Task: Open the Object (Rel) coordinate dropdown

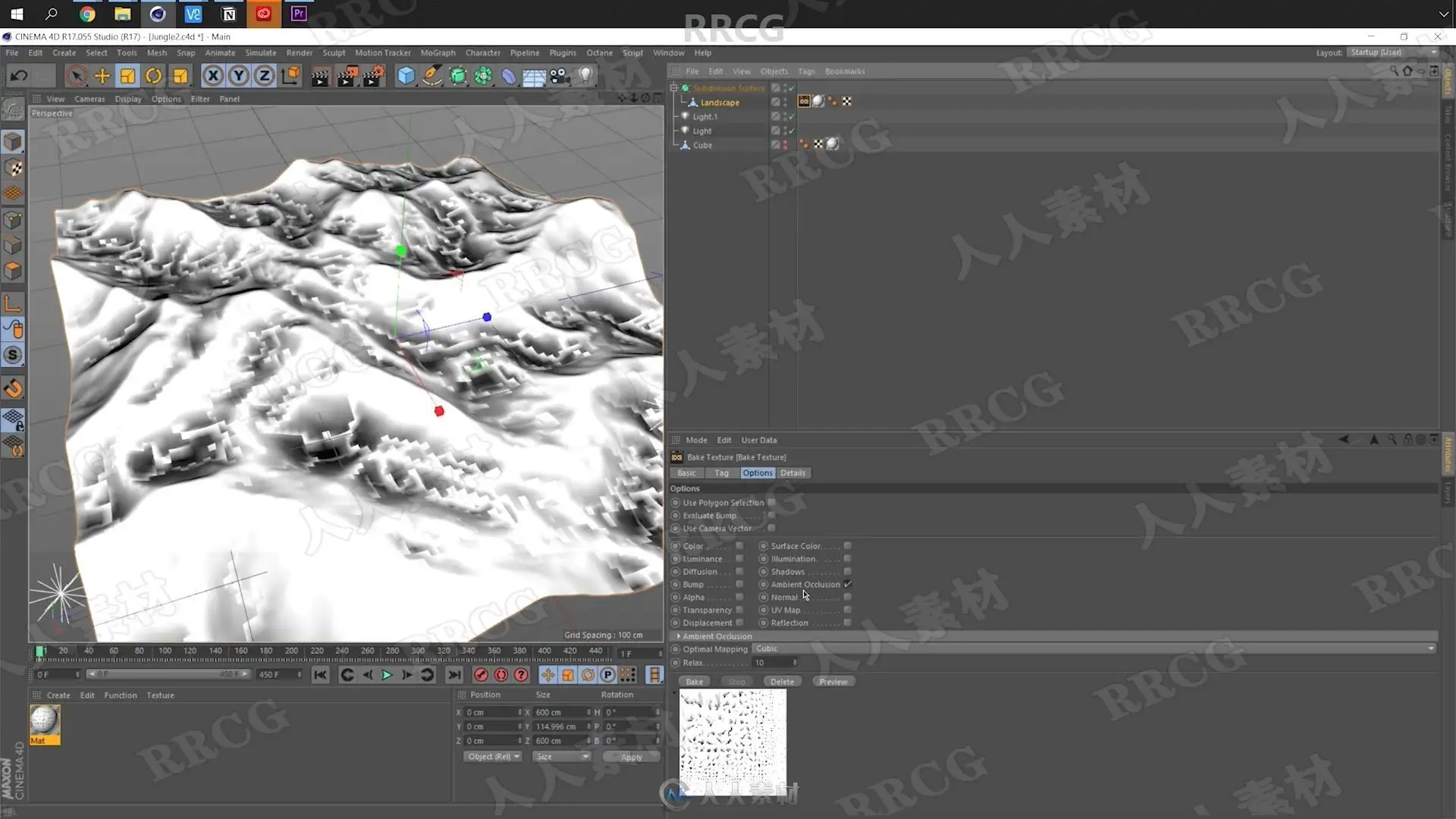Action: pos(493,757)
